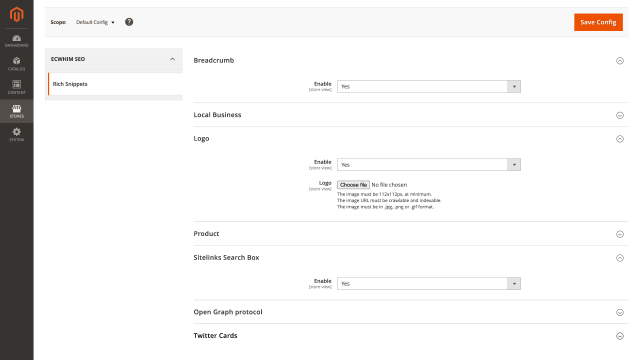Screen dimensions: 640x360
Task: Collapse the Breadcrumb section toggle
Action: point(620,61)
